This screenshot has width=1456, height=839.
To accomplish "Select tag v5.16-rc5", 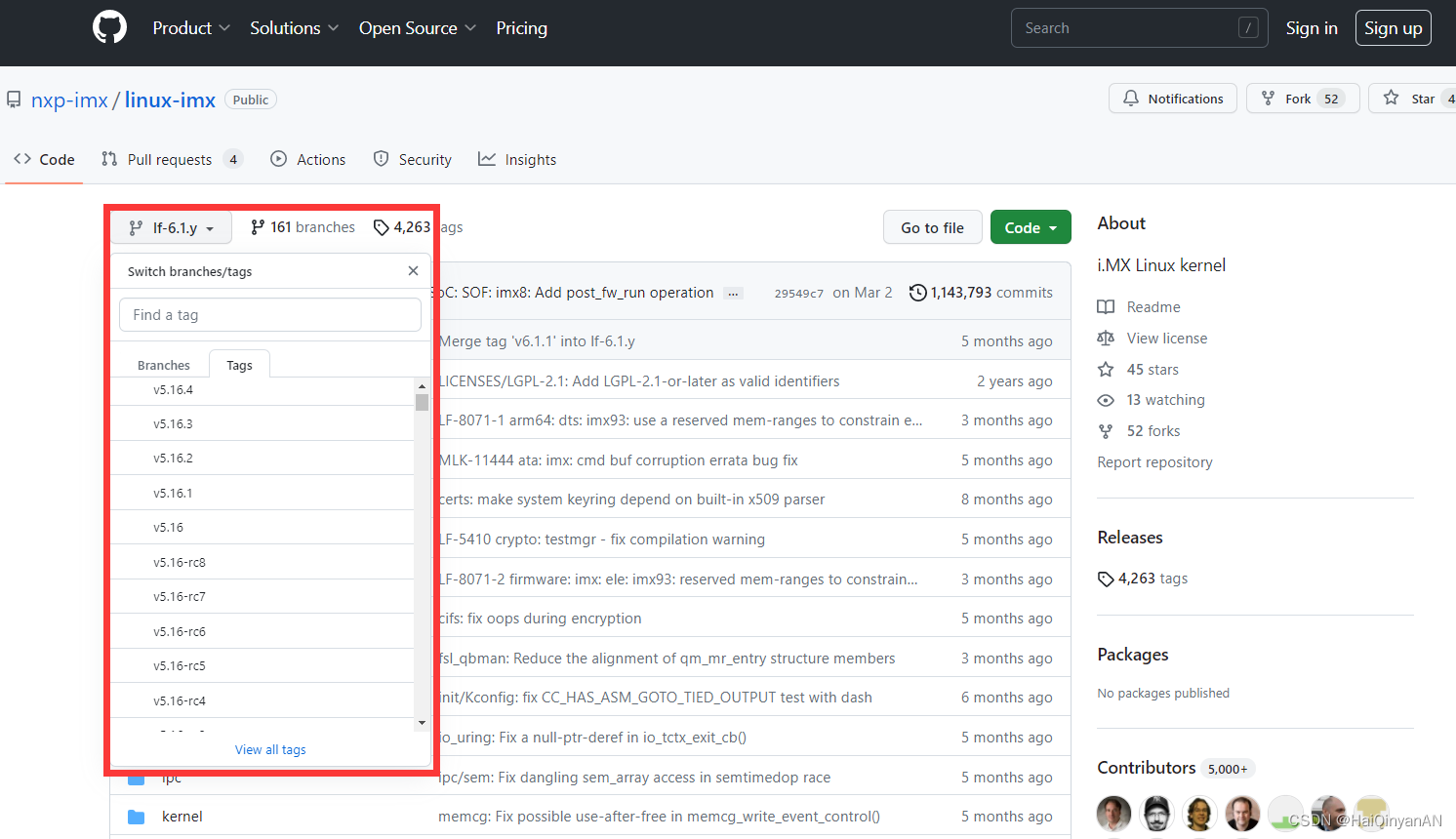I will [x=263, y=665].
